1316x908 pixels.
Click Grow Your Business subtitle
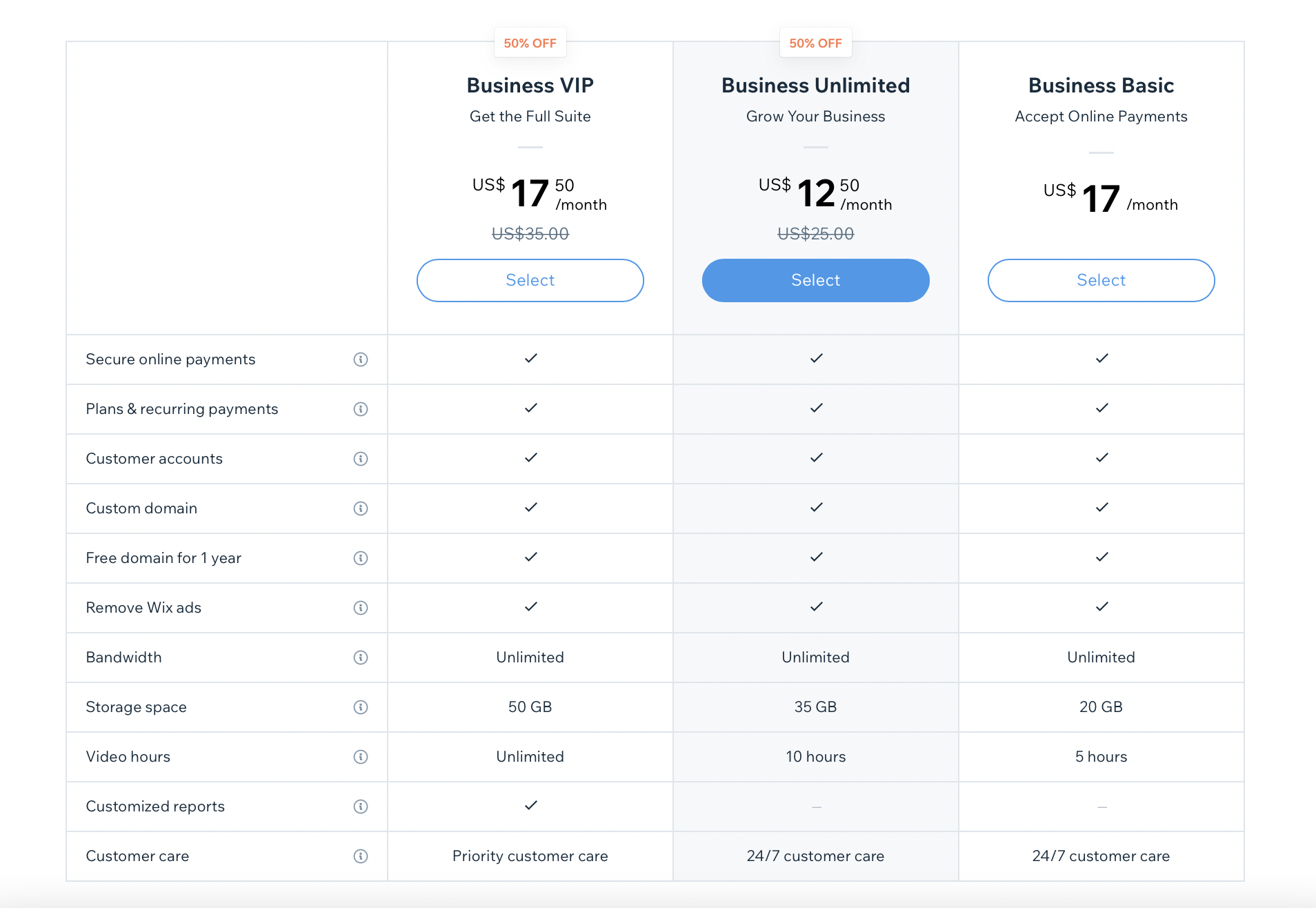816,117
